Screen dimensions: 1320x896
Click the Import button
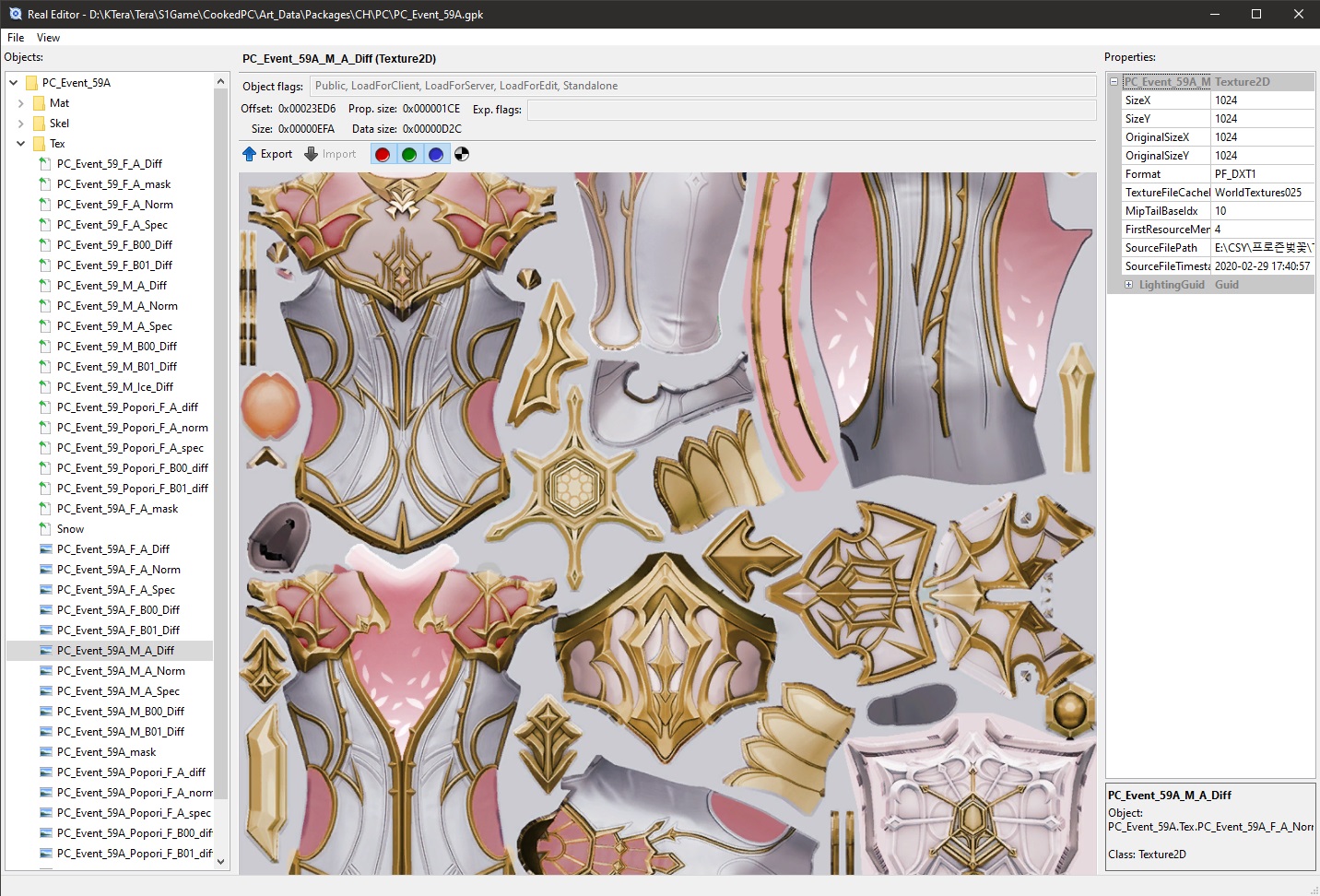point(330,154)
